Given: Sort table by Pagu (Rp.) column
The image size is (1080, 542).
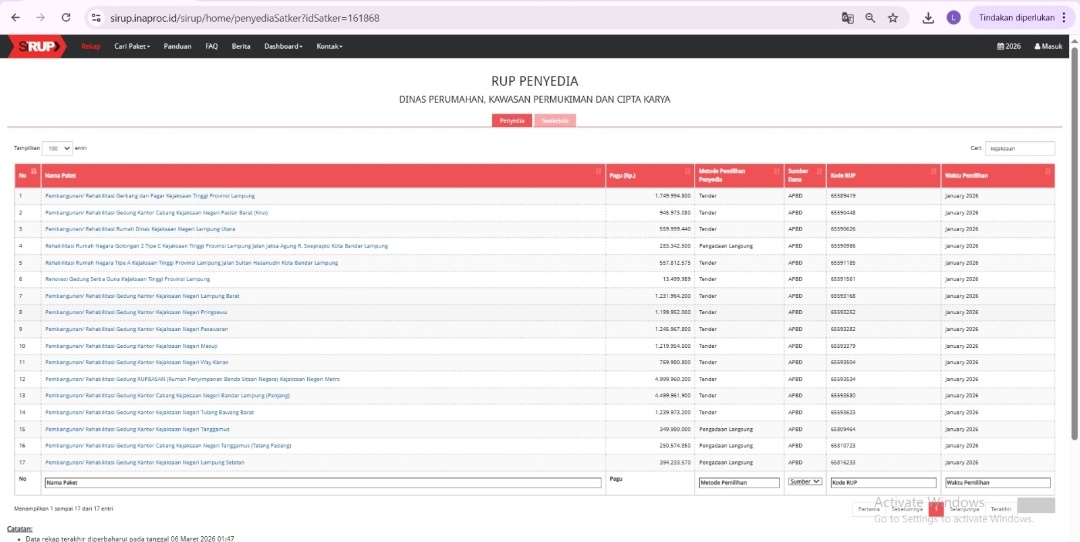Looking at the screenshot, I should coord(649,176).
